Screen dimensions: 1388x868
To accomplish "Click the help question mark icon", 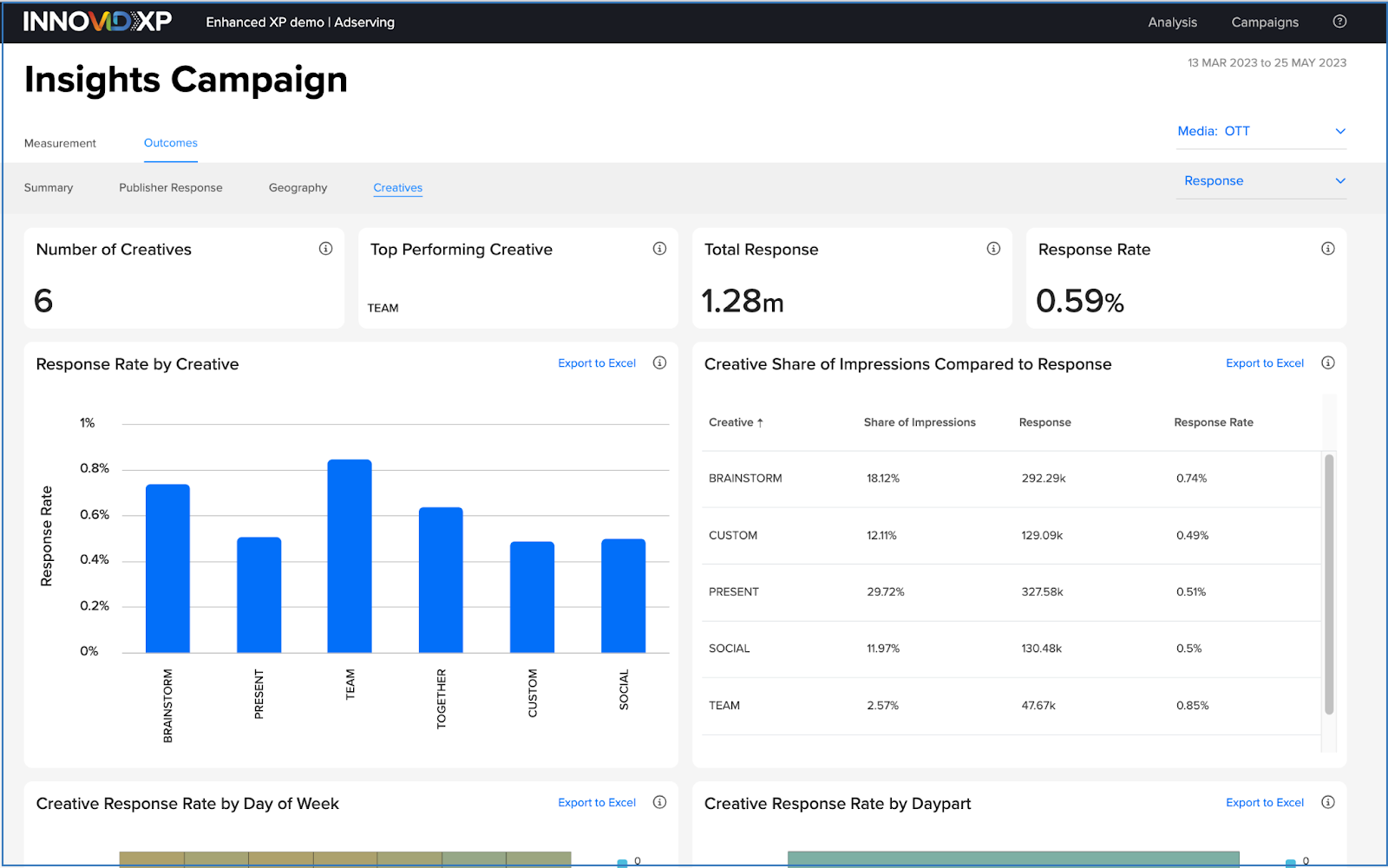I will [x=1339, y=22].
